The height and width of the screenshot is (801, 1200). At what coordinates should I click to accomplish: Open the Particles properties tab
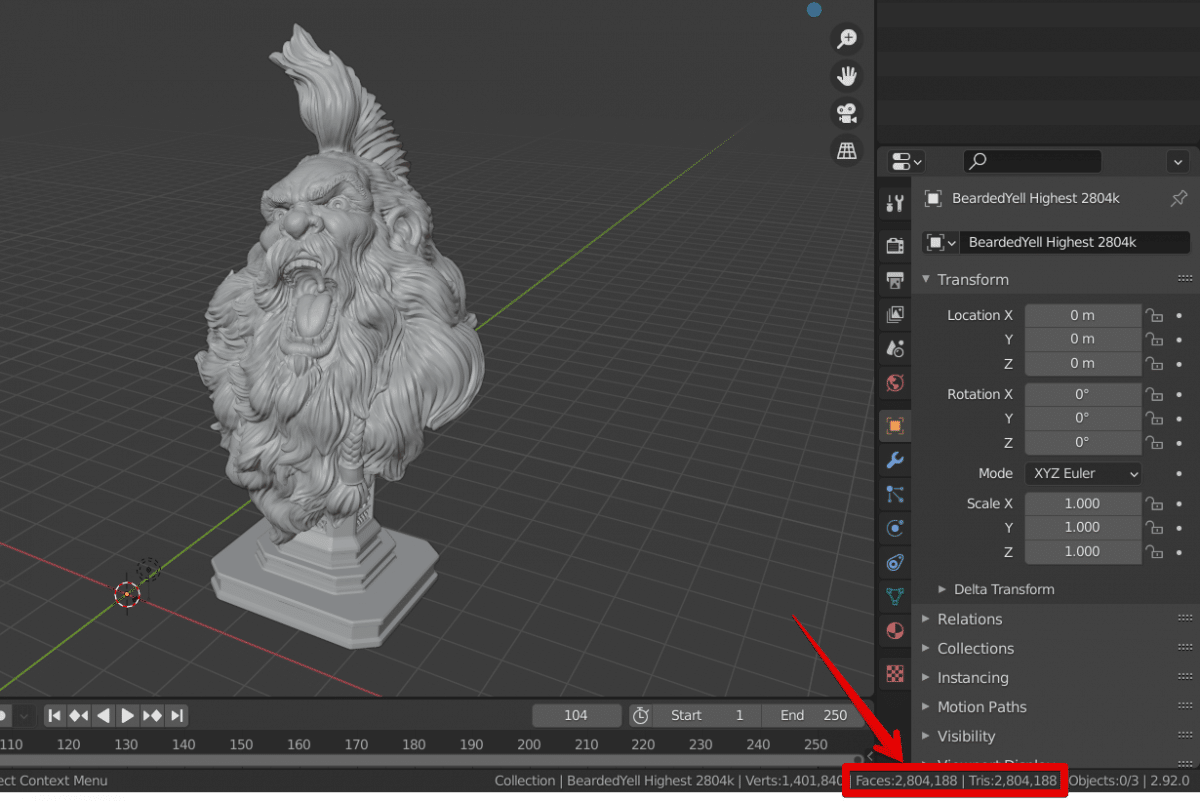[x=895, y=494]
